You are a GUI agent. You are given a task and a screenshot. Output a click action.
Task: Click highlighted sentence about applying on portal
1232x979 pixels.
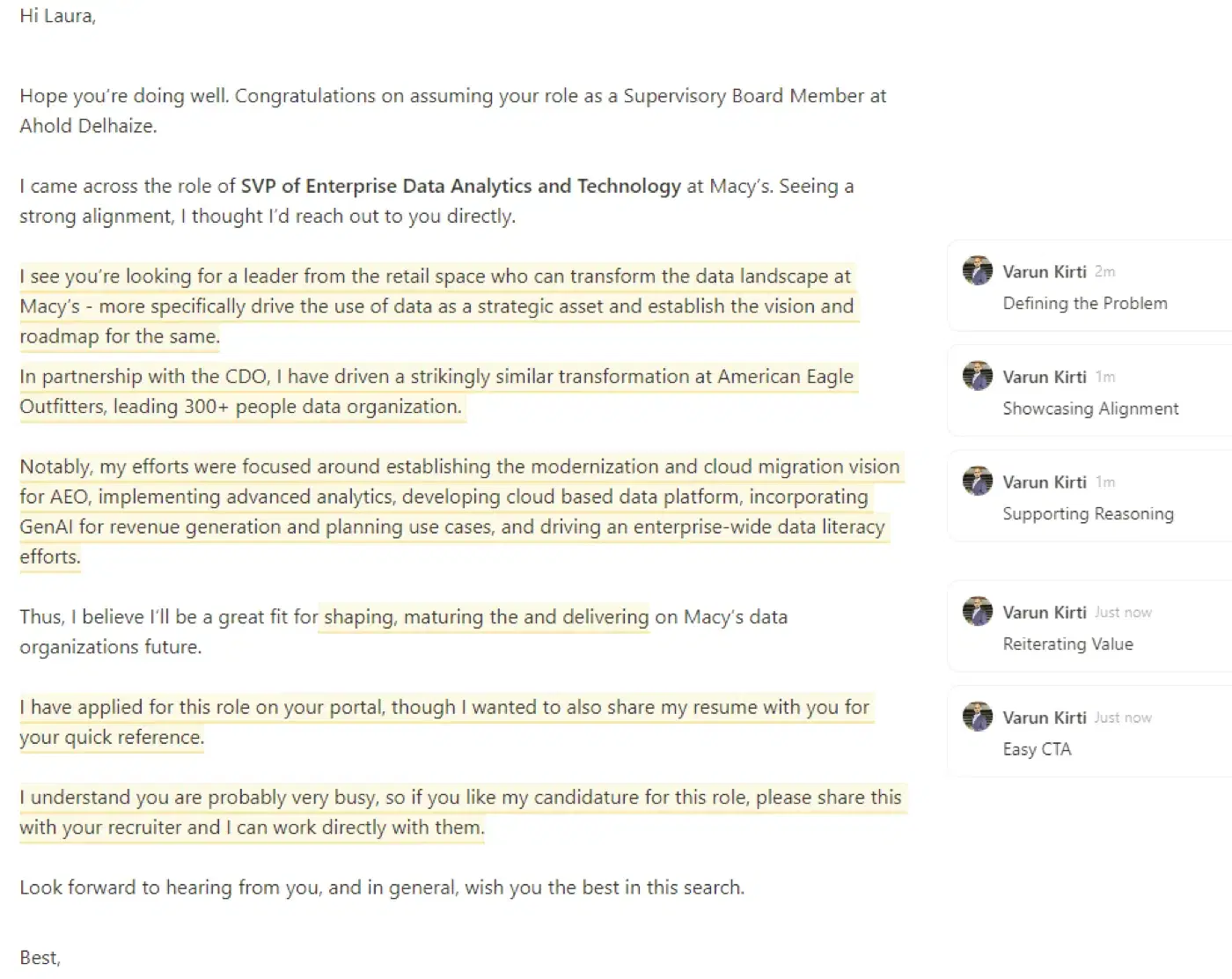(x=445, y=722)
